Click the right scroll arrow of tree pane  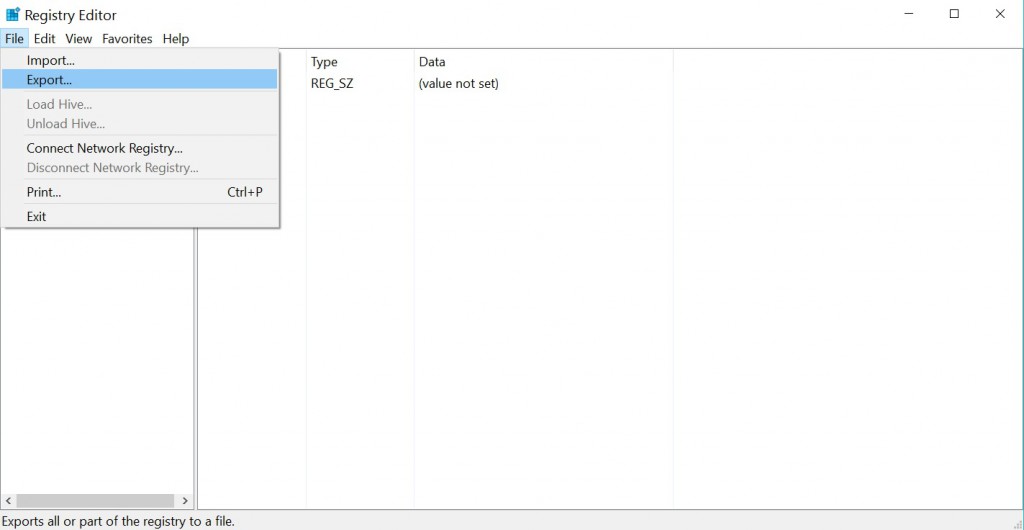185,500
